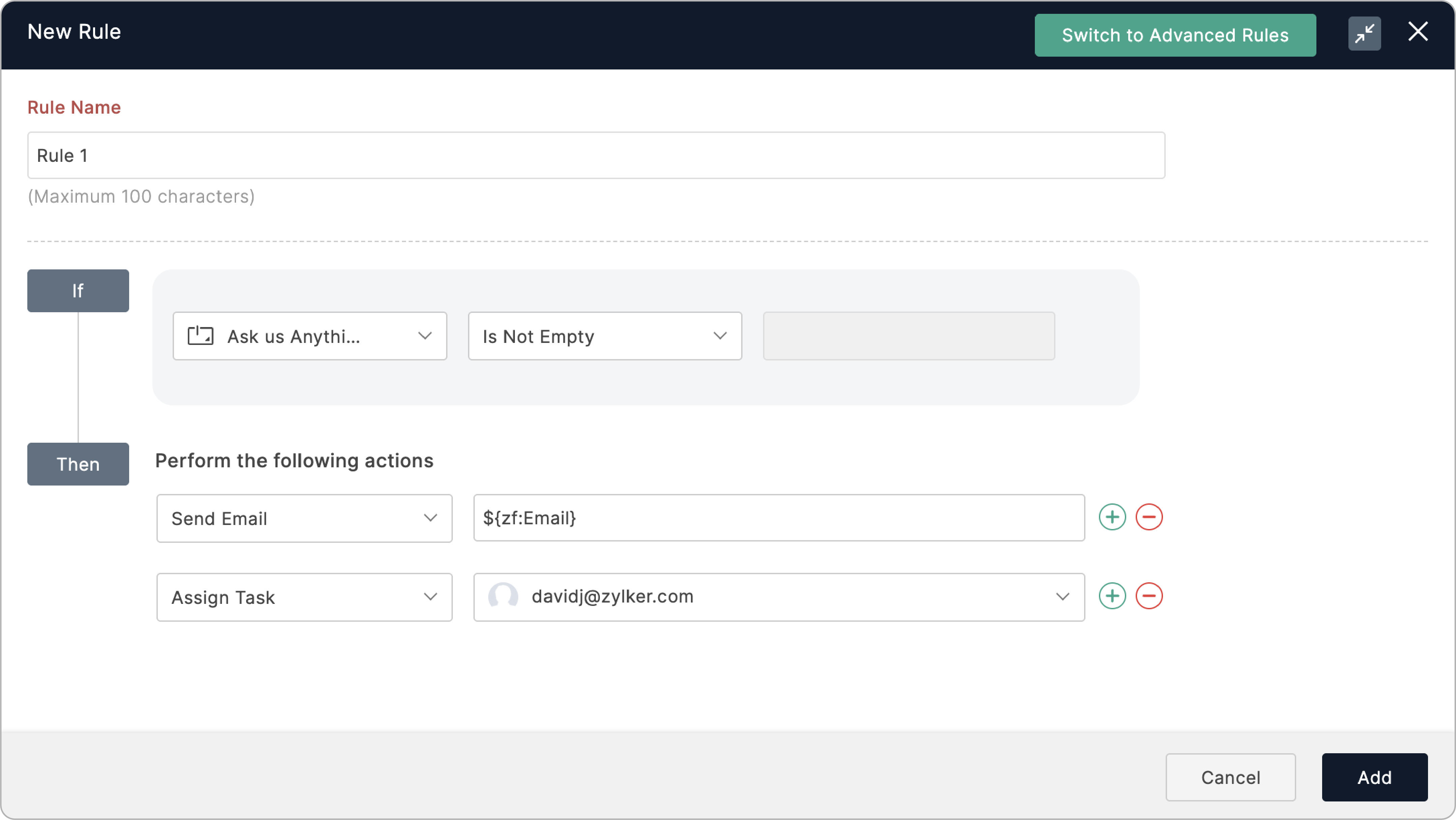Click Add to save the rule

[x=1373, y=777]
